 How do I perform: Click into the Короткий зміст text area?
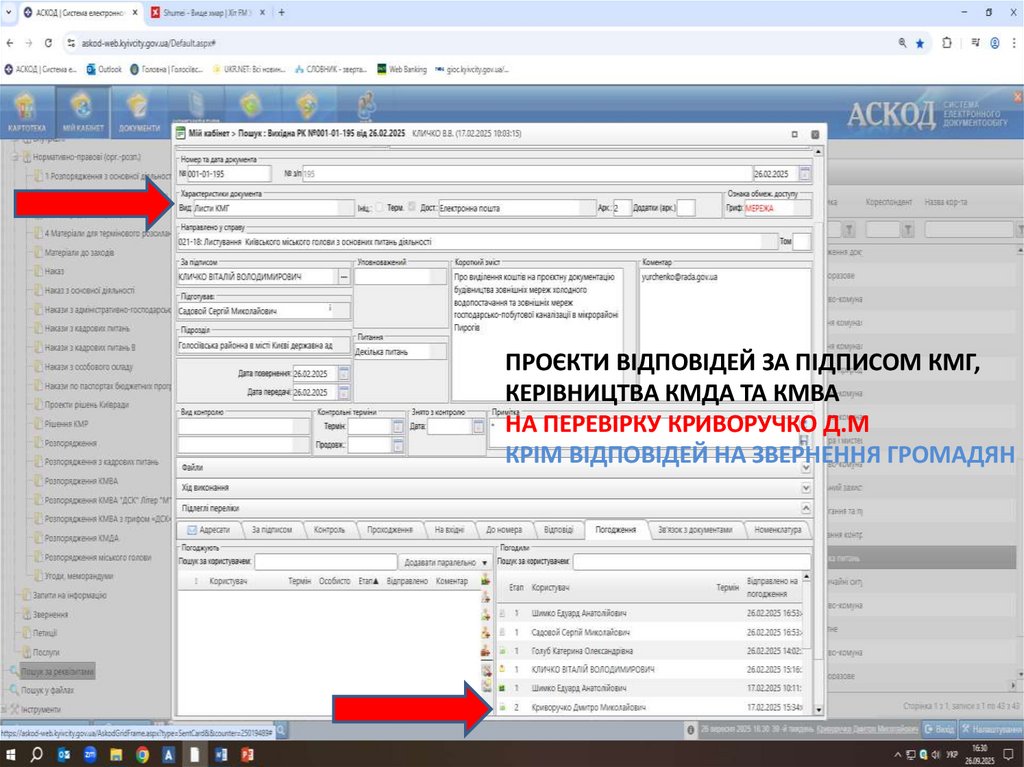(x=537, y=333)
